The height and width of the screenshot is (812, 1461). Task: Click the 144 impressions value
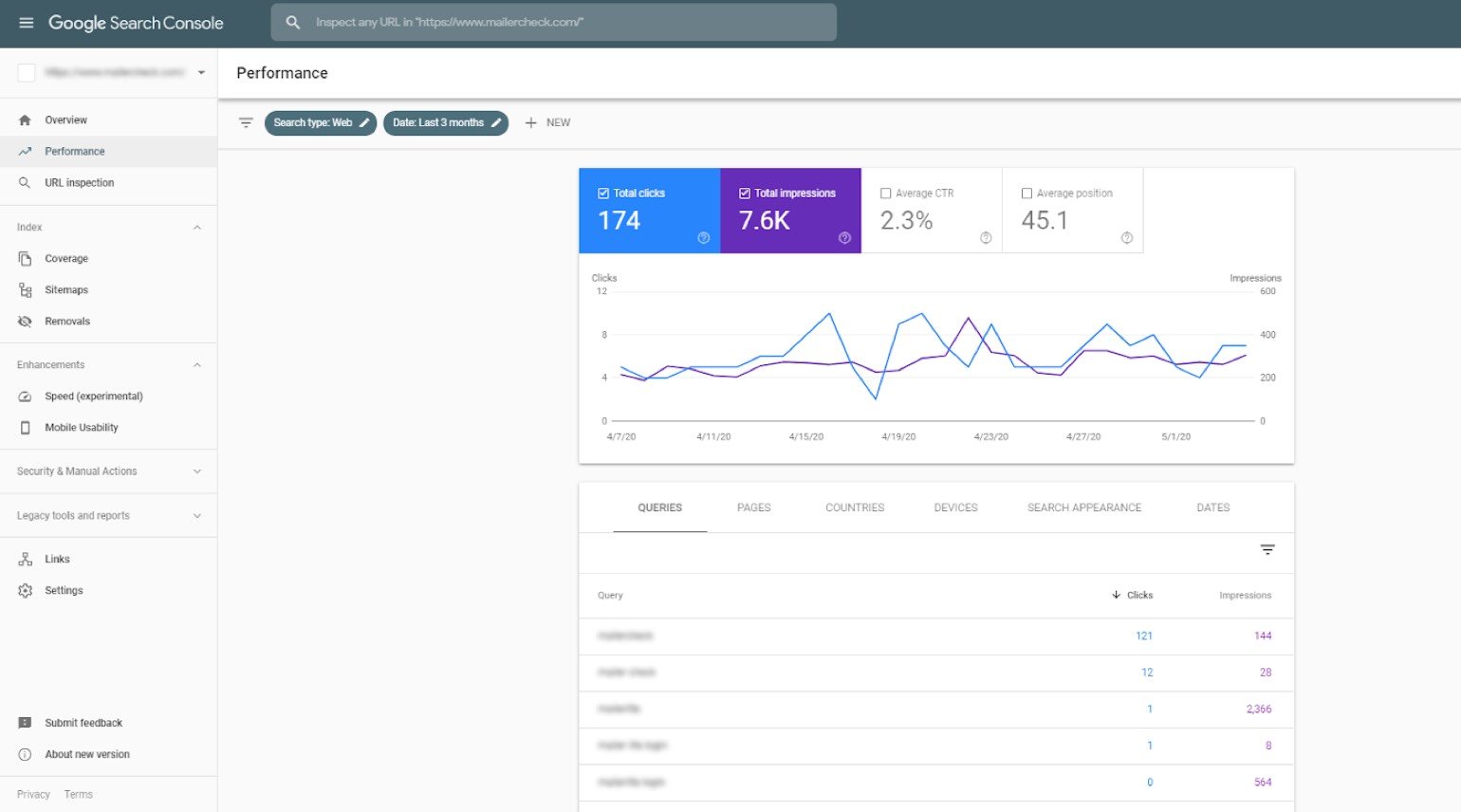1263,637
